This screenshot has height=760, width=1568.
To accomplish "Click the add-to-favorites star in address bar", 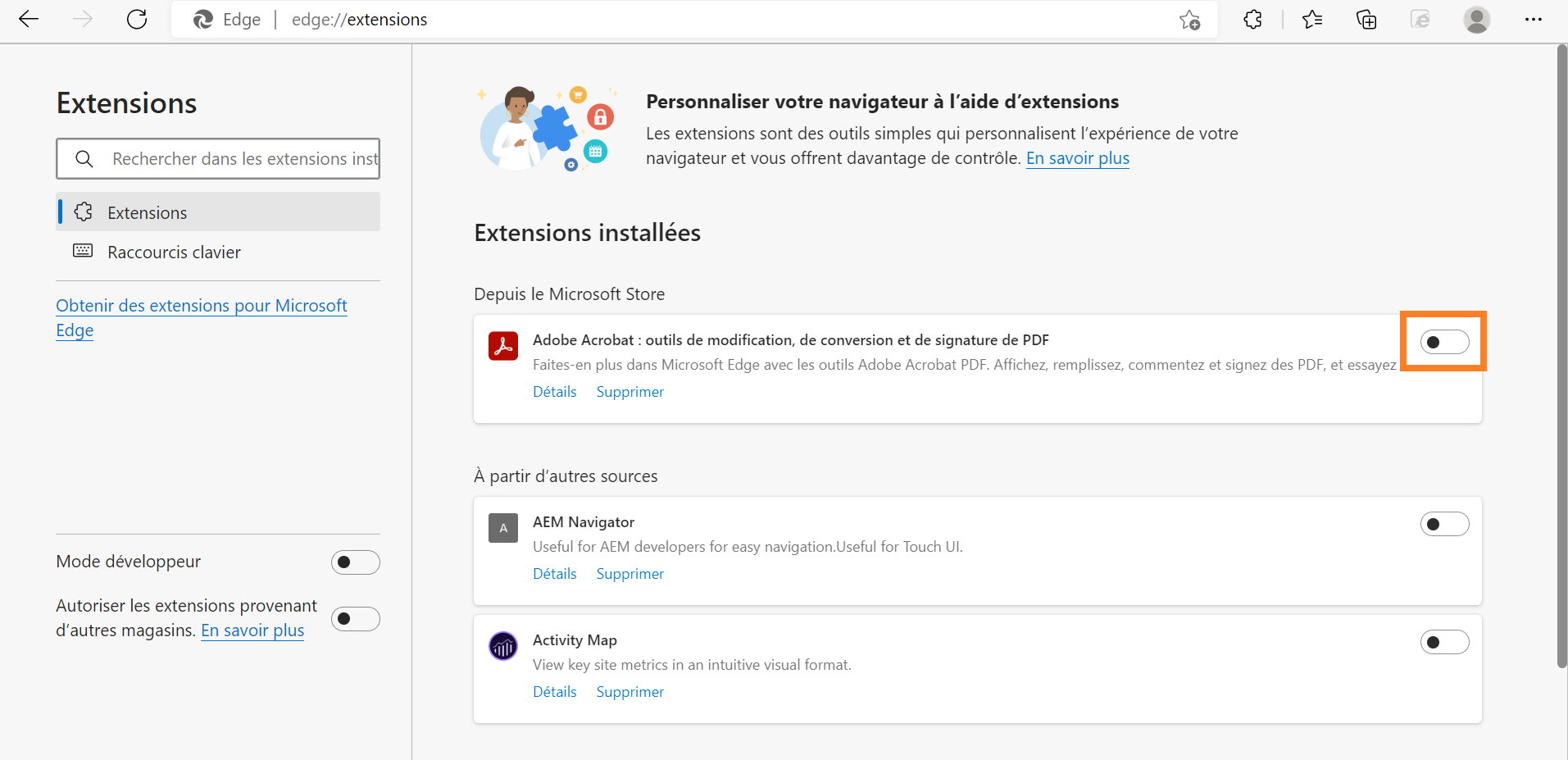I will 1190,19.
